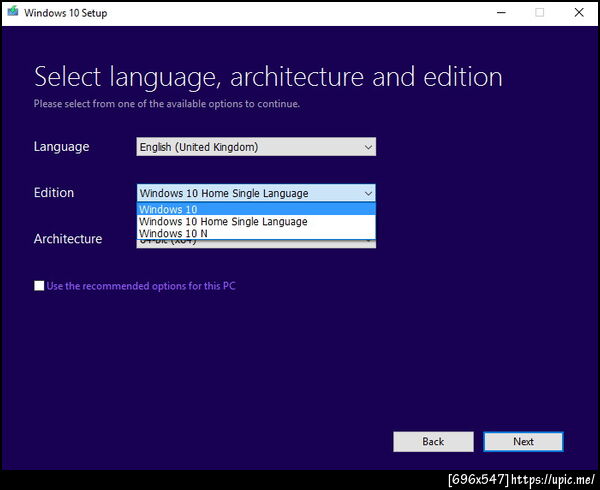Continue setup with the Next button
600x490 pixels.
coord(523,442)
